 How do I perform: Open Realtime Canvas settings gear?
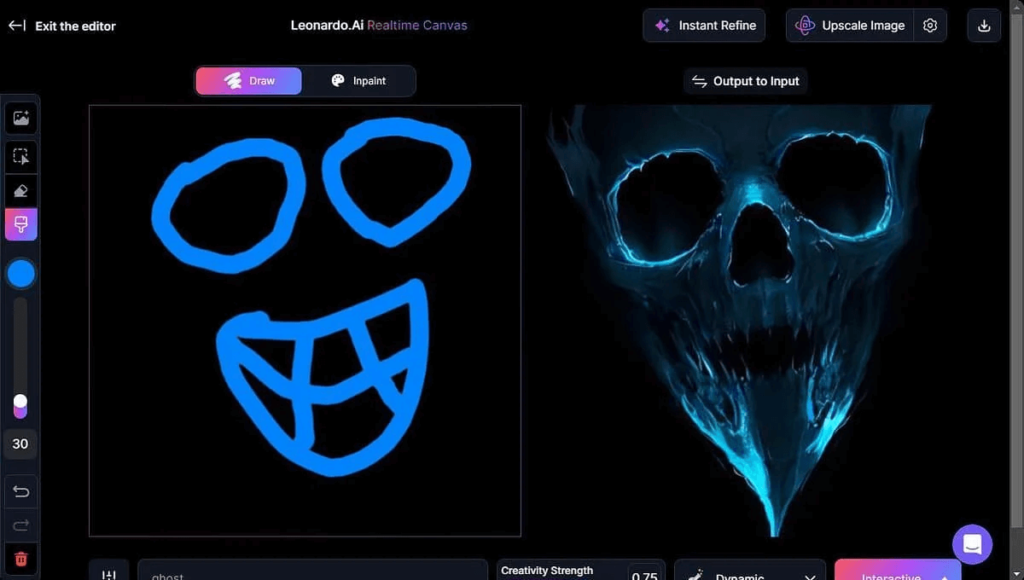[930, 25]
